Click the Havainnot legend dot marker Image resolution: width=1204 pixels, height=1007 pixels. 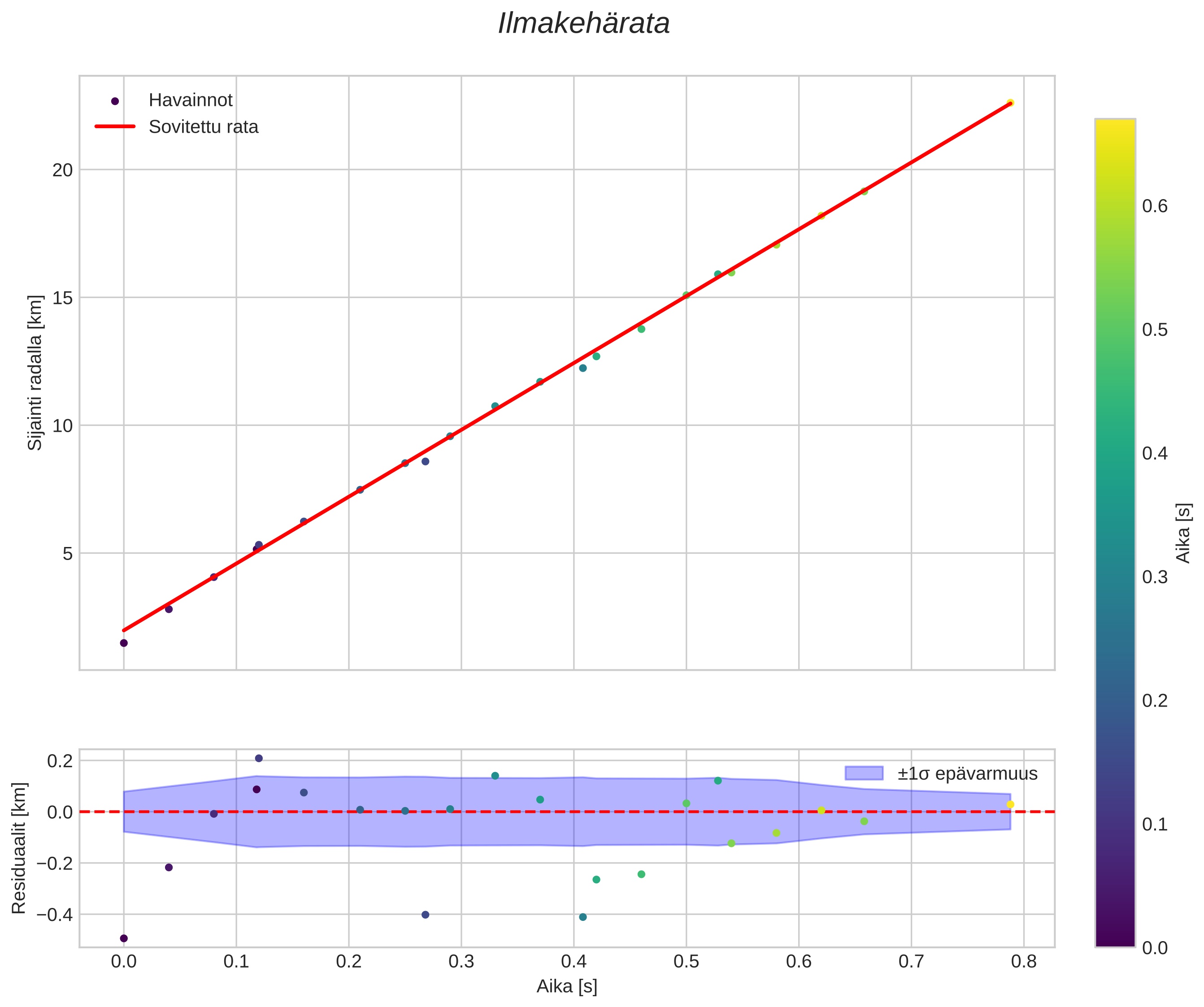tap(115, 101)
